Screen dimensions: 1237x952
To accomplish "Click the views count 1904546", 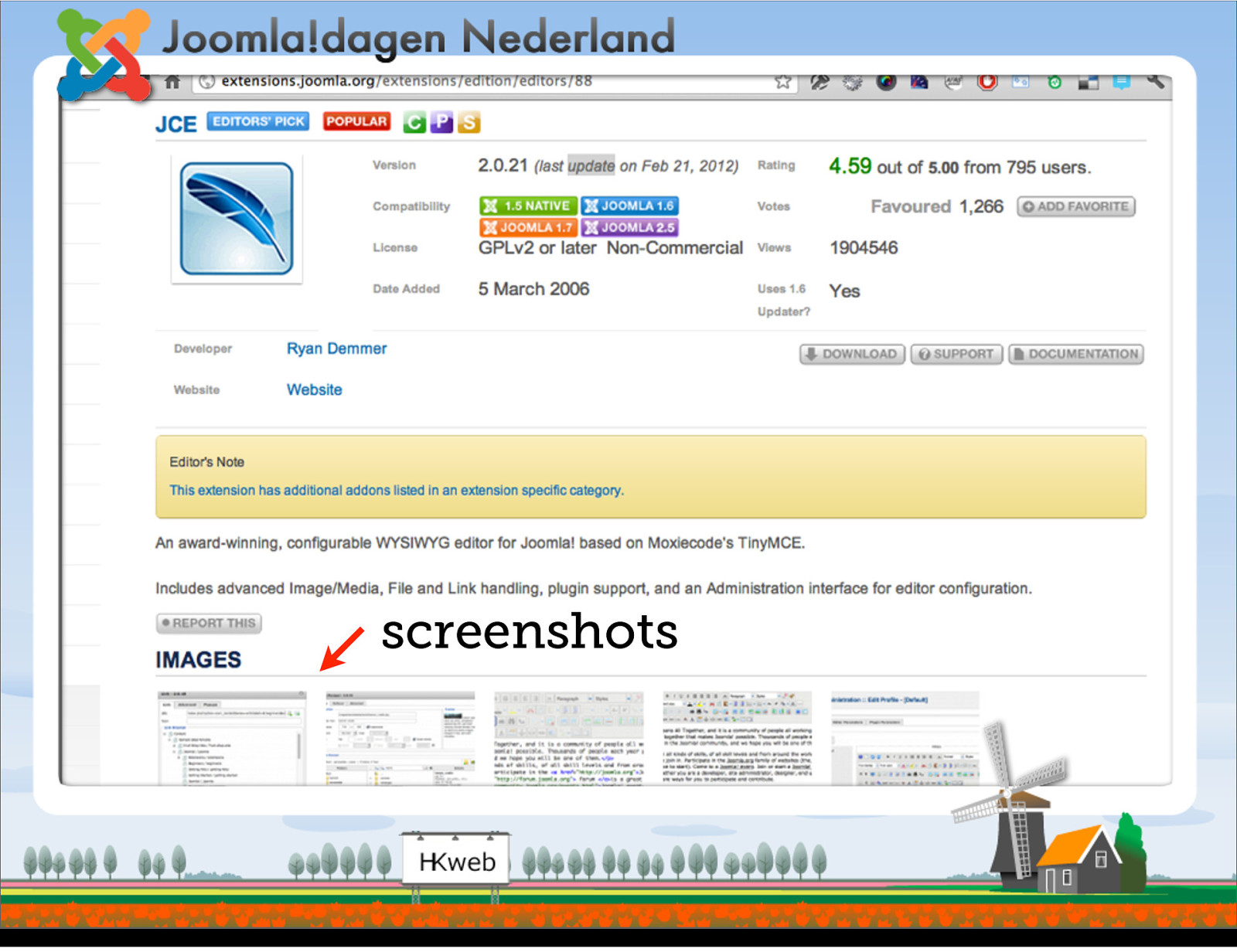I will coord(864,247).
